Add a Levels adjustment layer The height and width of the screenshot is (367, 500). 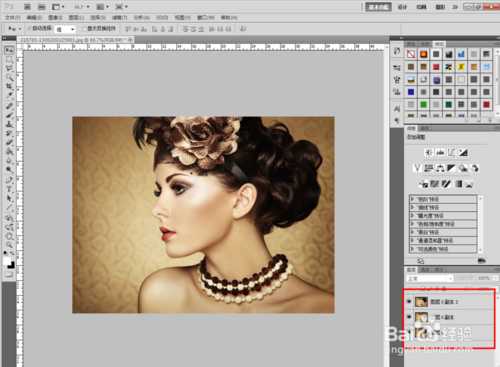[x=440, y=153]
